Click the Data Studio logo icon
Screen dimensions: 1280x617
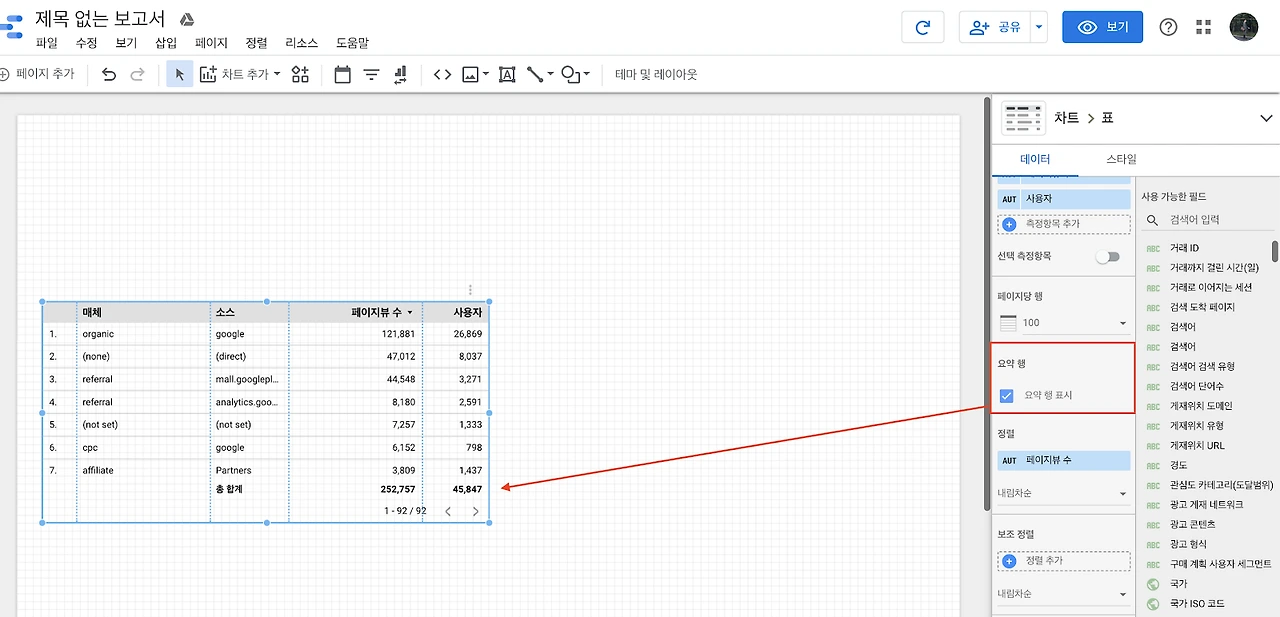click(10, 27)
